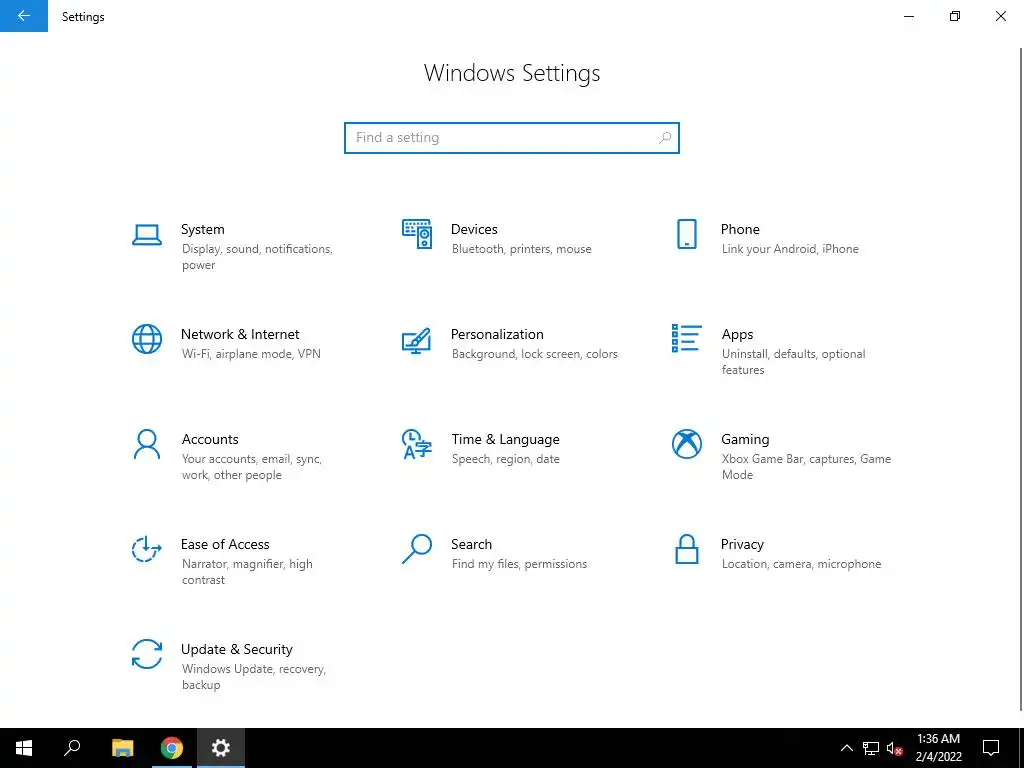Click 'Display, sound, notifications, power' text
Image resolution: width=1024 pixels, height=768 pixels.
click(257, 257)
